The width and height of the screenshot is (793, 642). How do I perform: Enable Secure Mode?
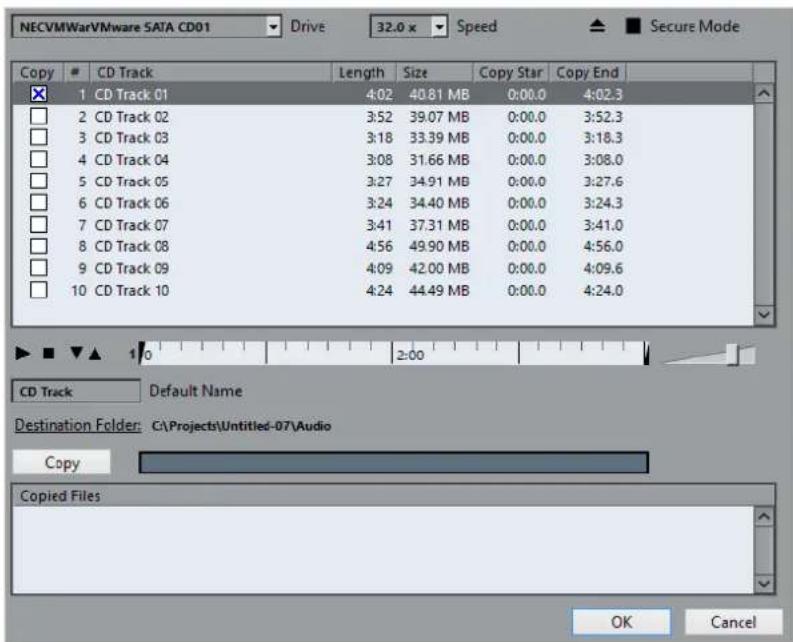[633, 26]
